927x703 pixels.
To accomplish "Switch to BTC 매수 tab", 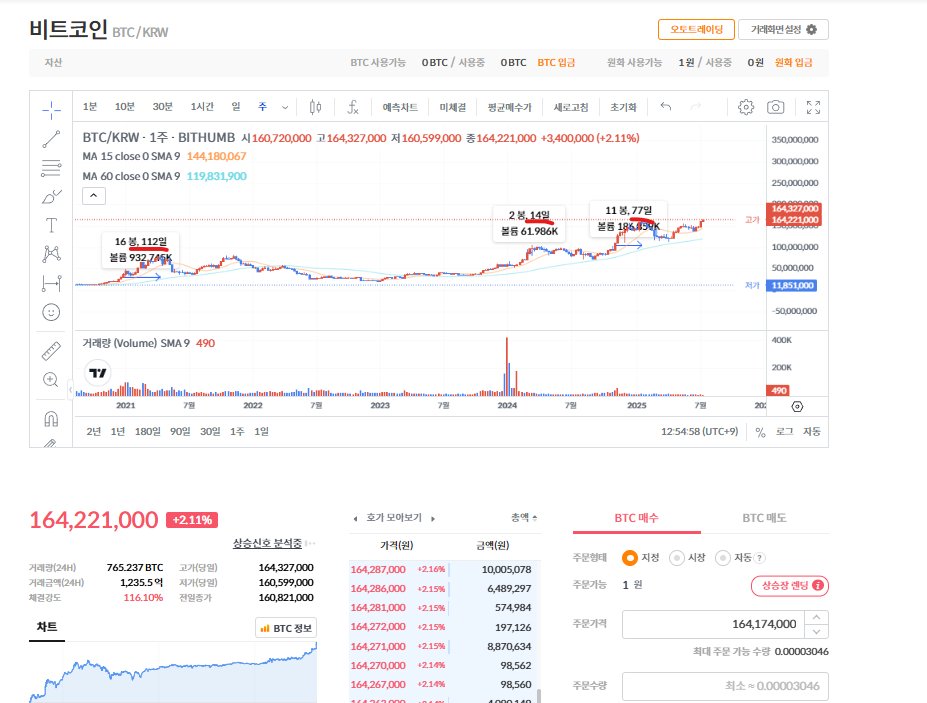I will point(636,518).
